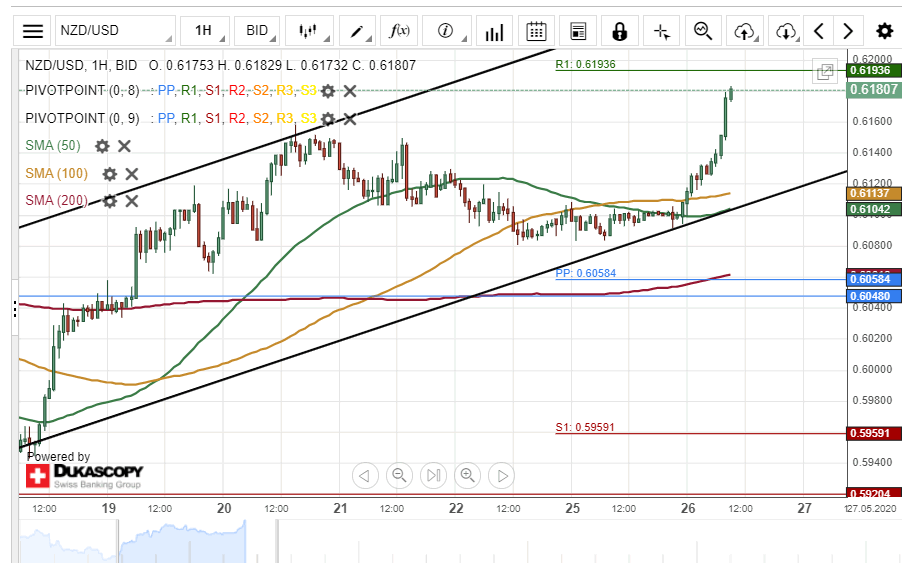
Task: Open chart settings gear in toolbar
Action: click(x=885, y=31)
